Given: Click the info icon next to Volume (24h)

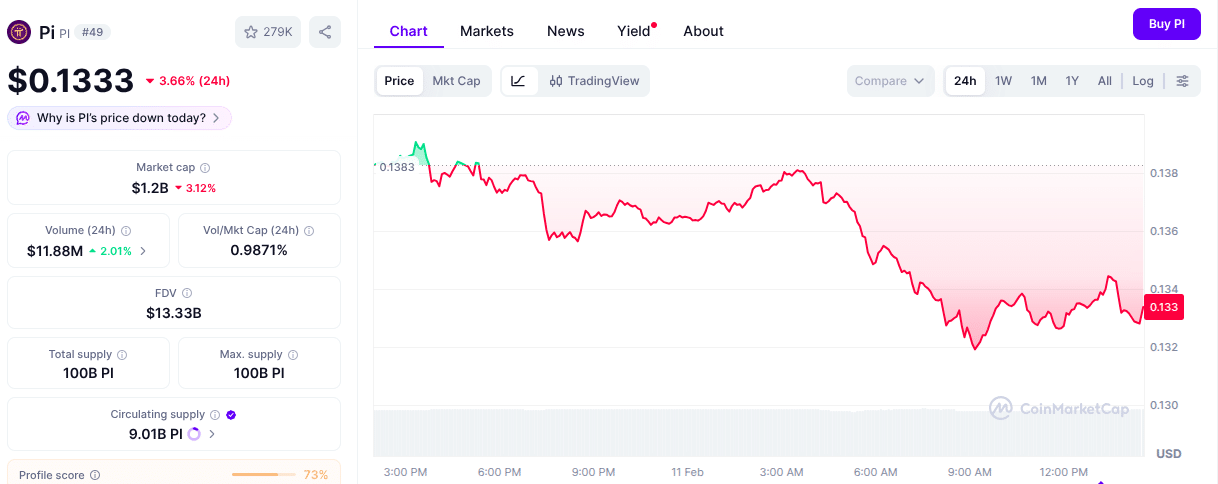Looking at the screenshot, I should [x=125, y=231].
